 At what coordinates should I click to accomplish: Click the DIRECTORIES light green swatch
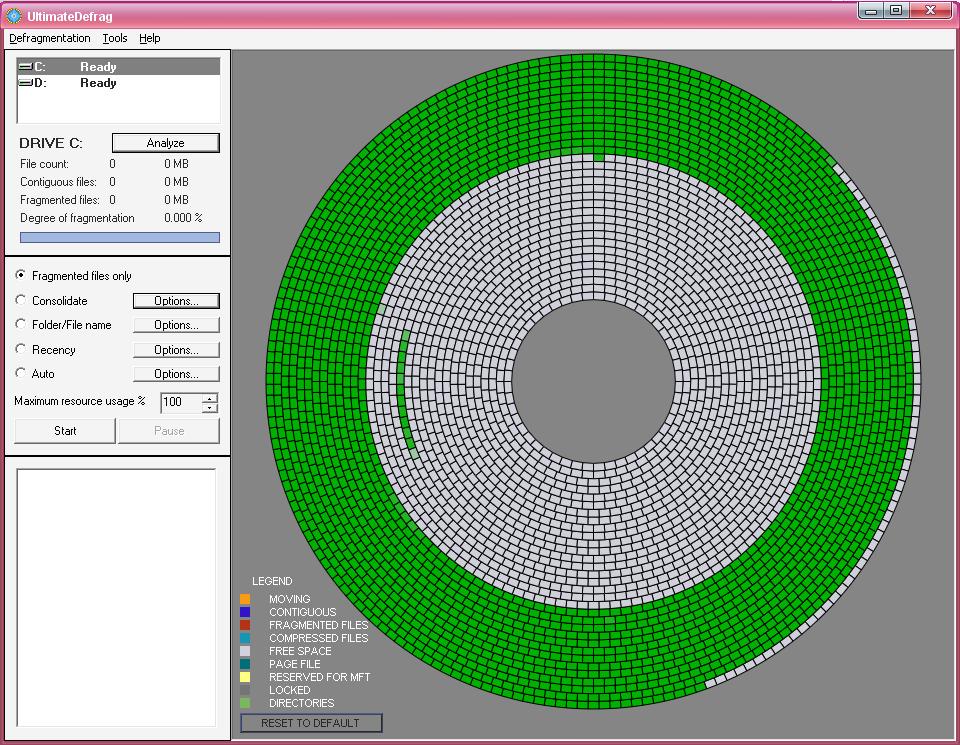(245, 703)
